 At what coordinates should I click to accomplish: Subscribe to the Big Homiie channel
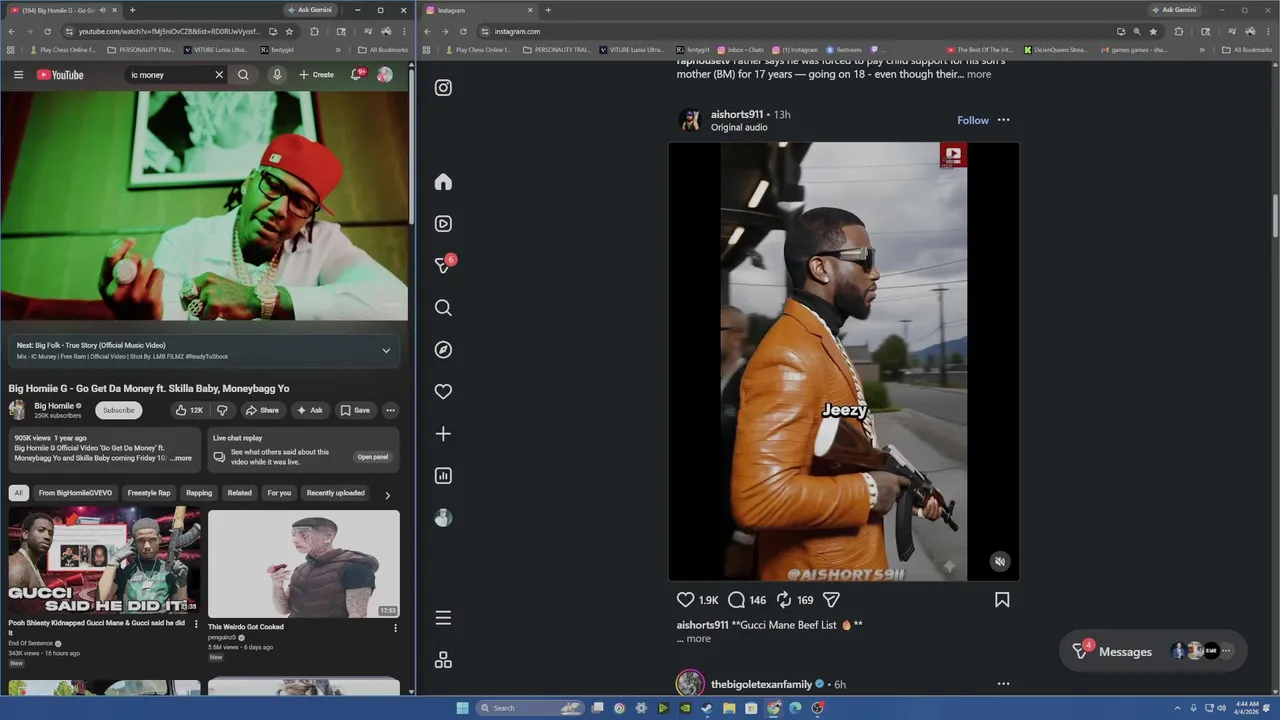click(x=118, y=410)
